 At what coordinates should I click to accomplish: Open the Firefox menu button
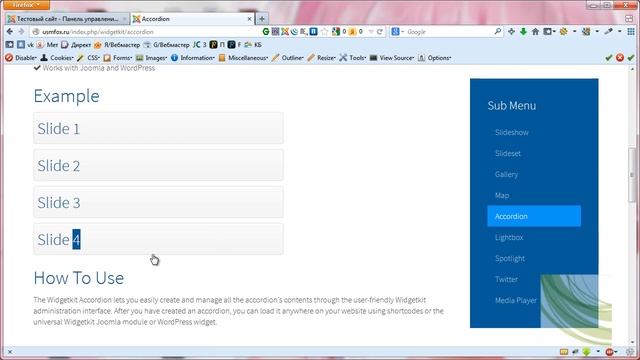pyautogui.click(x=25, y=5)
